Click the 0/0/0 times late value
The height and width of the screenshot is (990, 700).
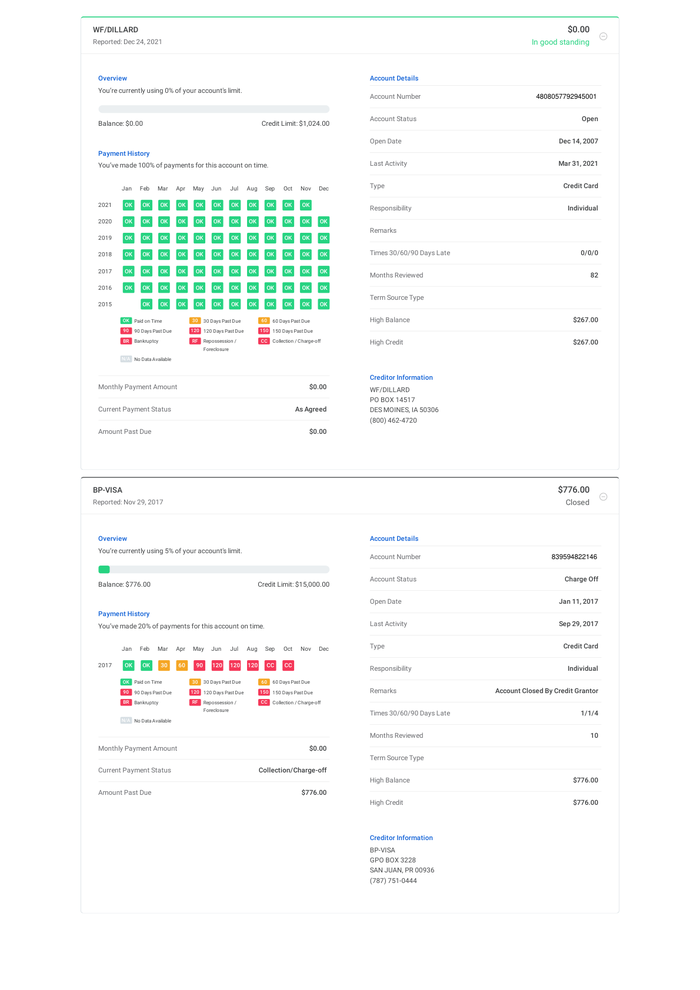pos(590,253)
